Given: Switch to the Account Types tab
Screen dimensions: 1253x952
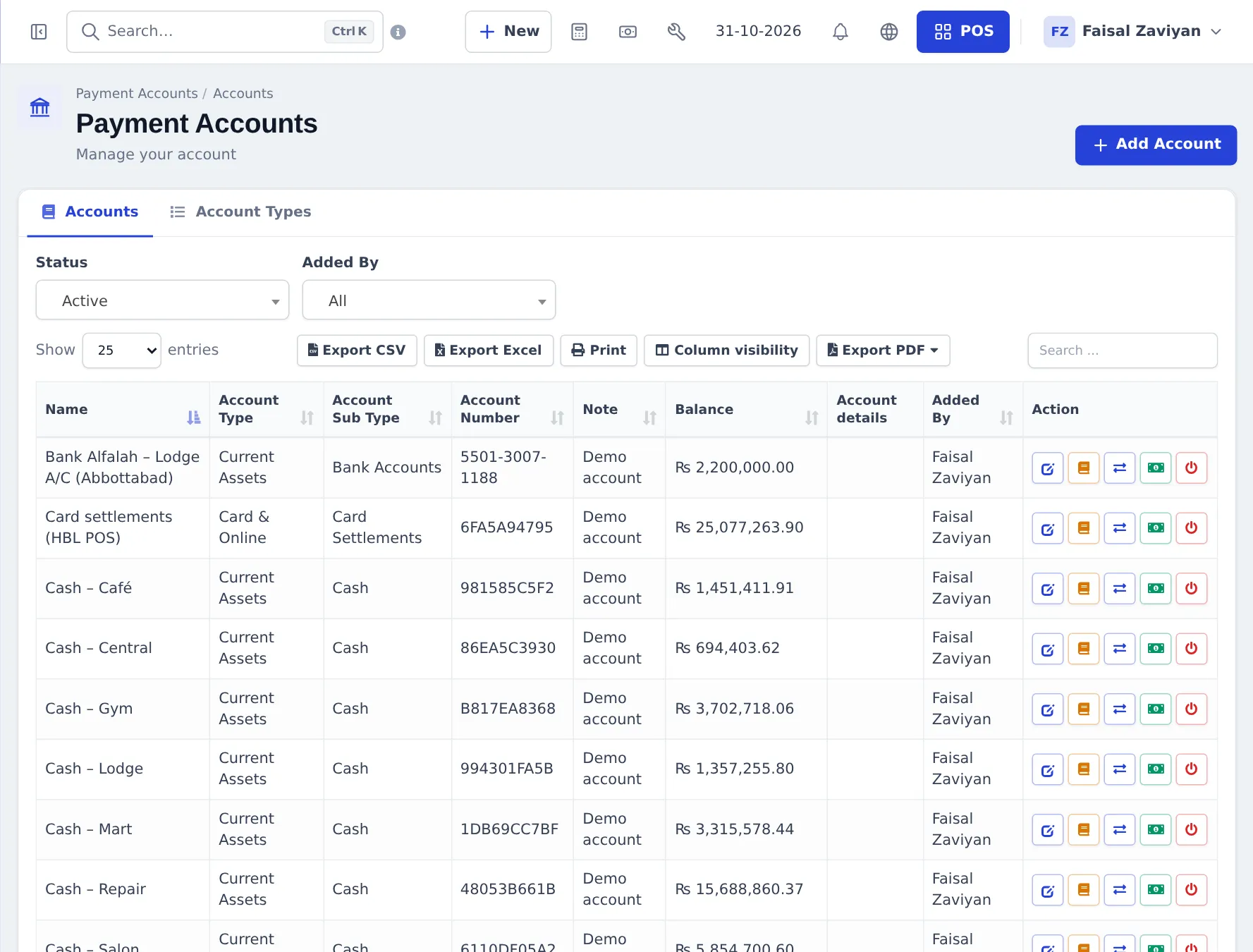Looking at the screenshot, I should [x=240, y=212].
